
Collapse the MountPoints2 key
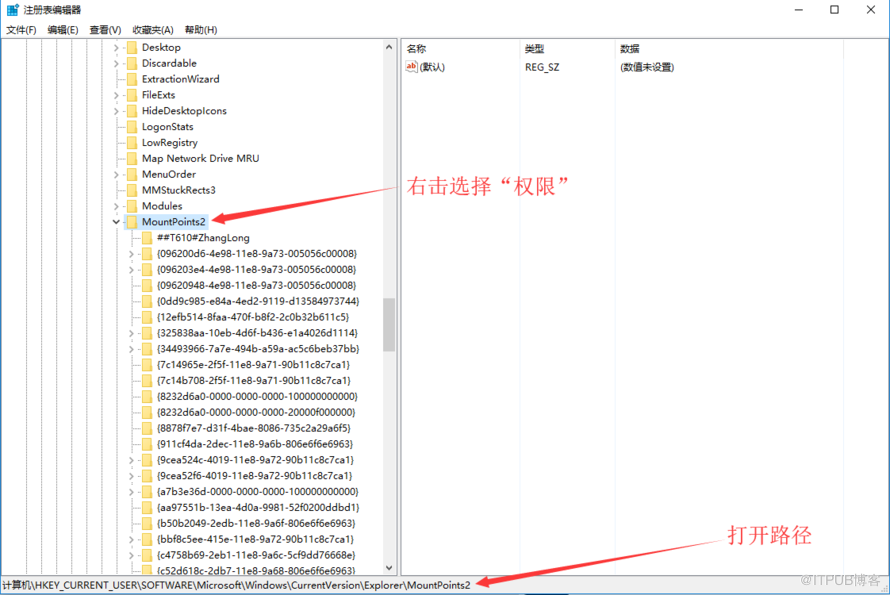[116, 222]
